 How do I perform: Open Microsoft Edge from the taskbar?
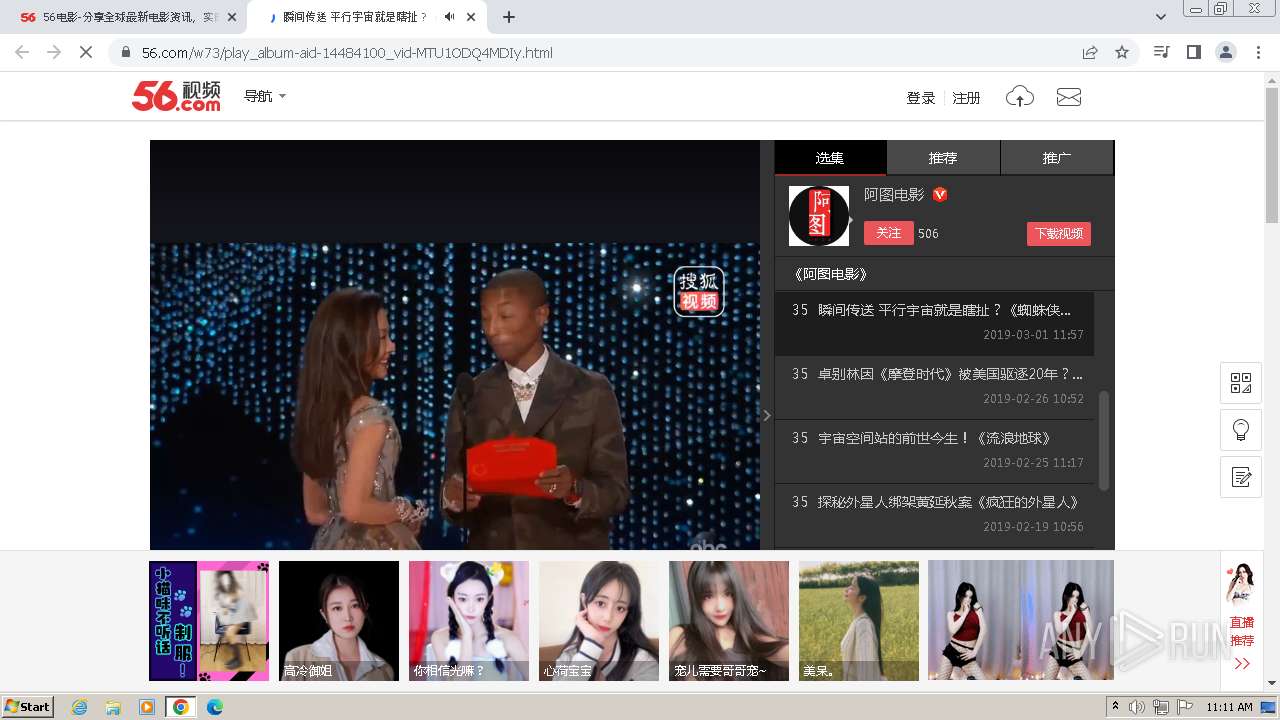(214, 707)
